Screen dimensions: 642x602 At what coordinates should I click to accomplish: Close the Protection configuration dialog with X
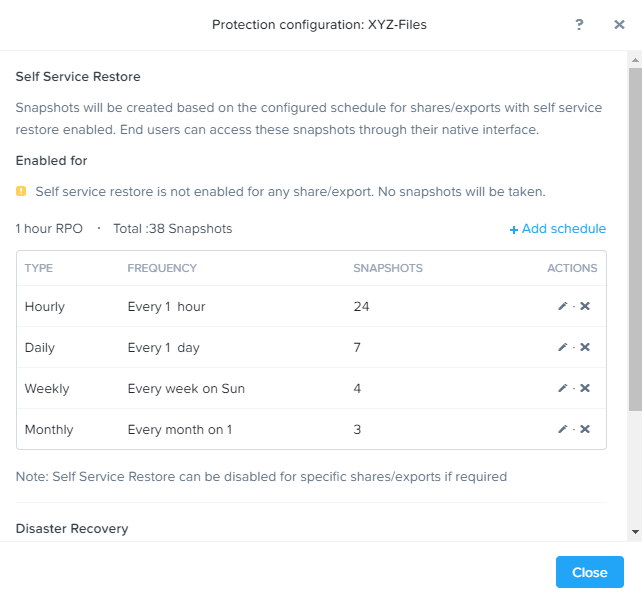tap(619, 25)
